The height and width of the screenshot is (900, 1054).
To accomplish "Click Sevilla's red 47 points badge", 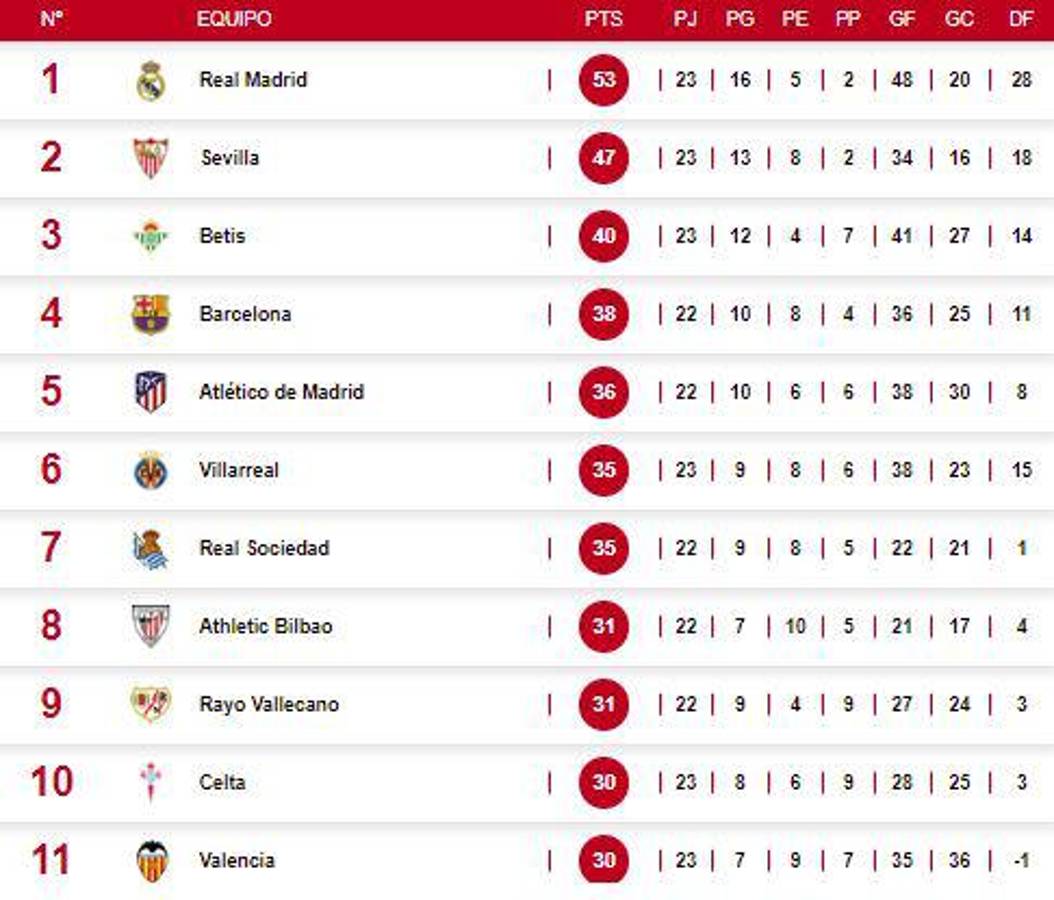I will coord(604,158).
